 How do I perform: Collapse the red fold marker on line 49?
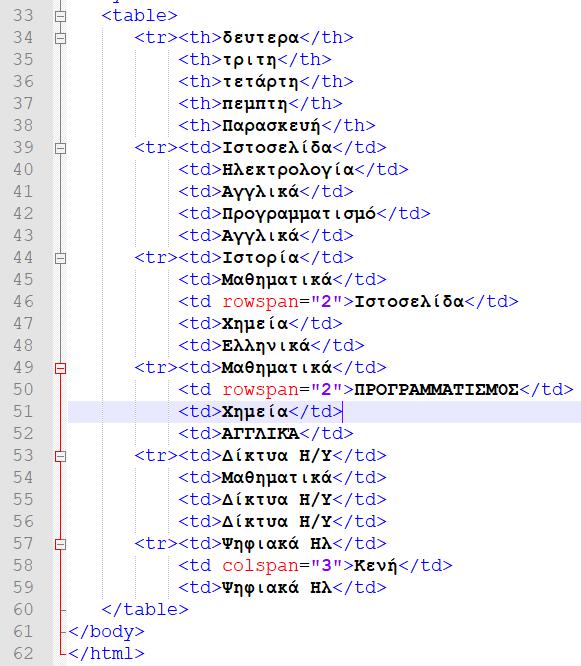(x=61, y=368)
